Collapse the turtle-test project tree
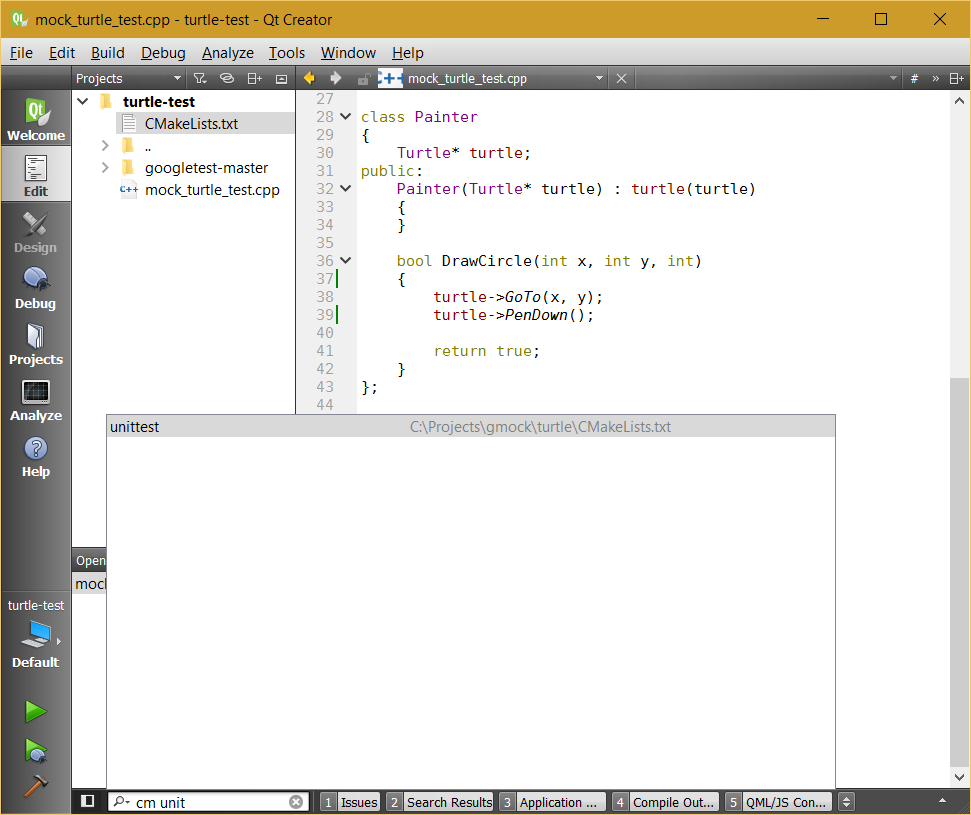Viewport: 971px width, 815px height. pos(83,101)
